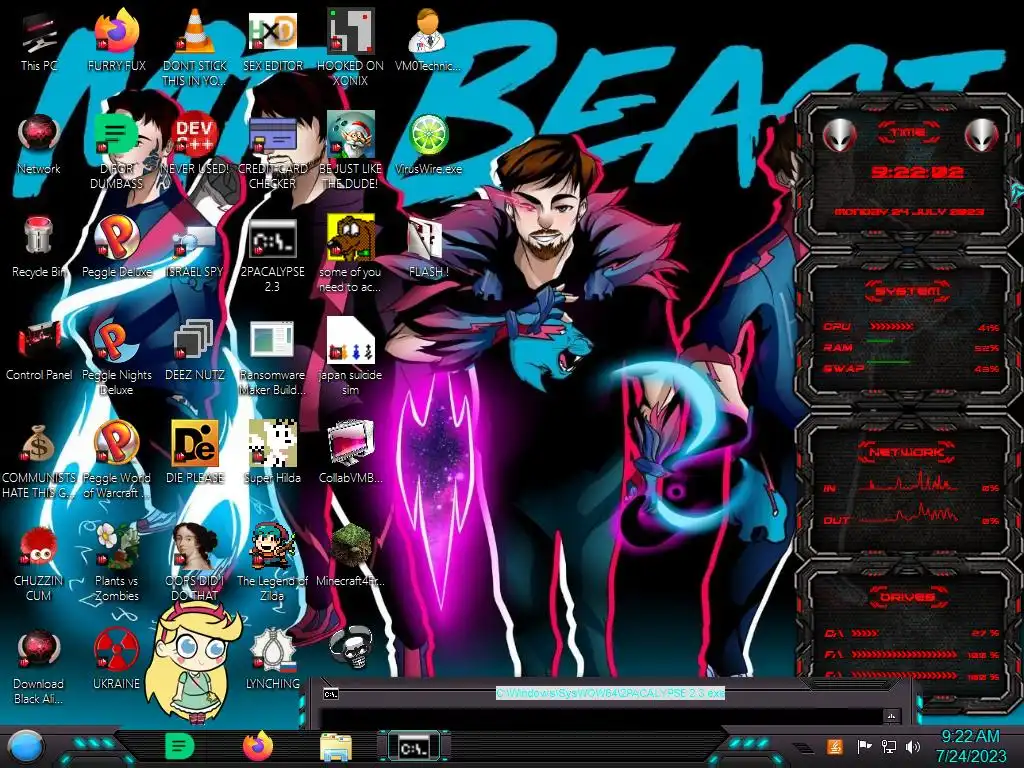Click the MONDAY 24 JULY 2023 date text
The width and height of the screenshot is (1024, 768).
909,212
